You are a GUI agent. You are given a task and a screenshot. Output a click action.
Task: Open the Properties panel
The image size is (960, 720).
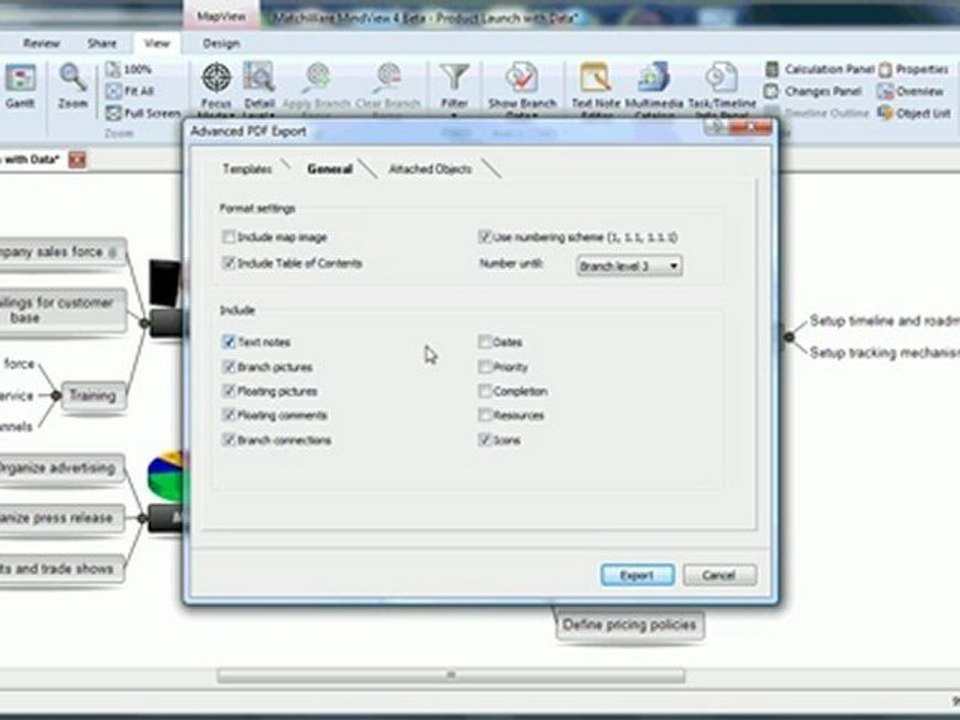click(x=913, y=70)
